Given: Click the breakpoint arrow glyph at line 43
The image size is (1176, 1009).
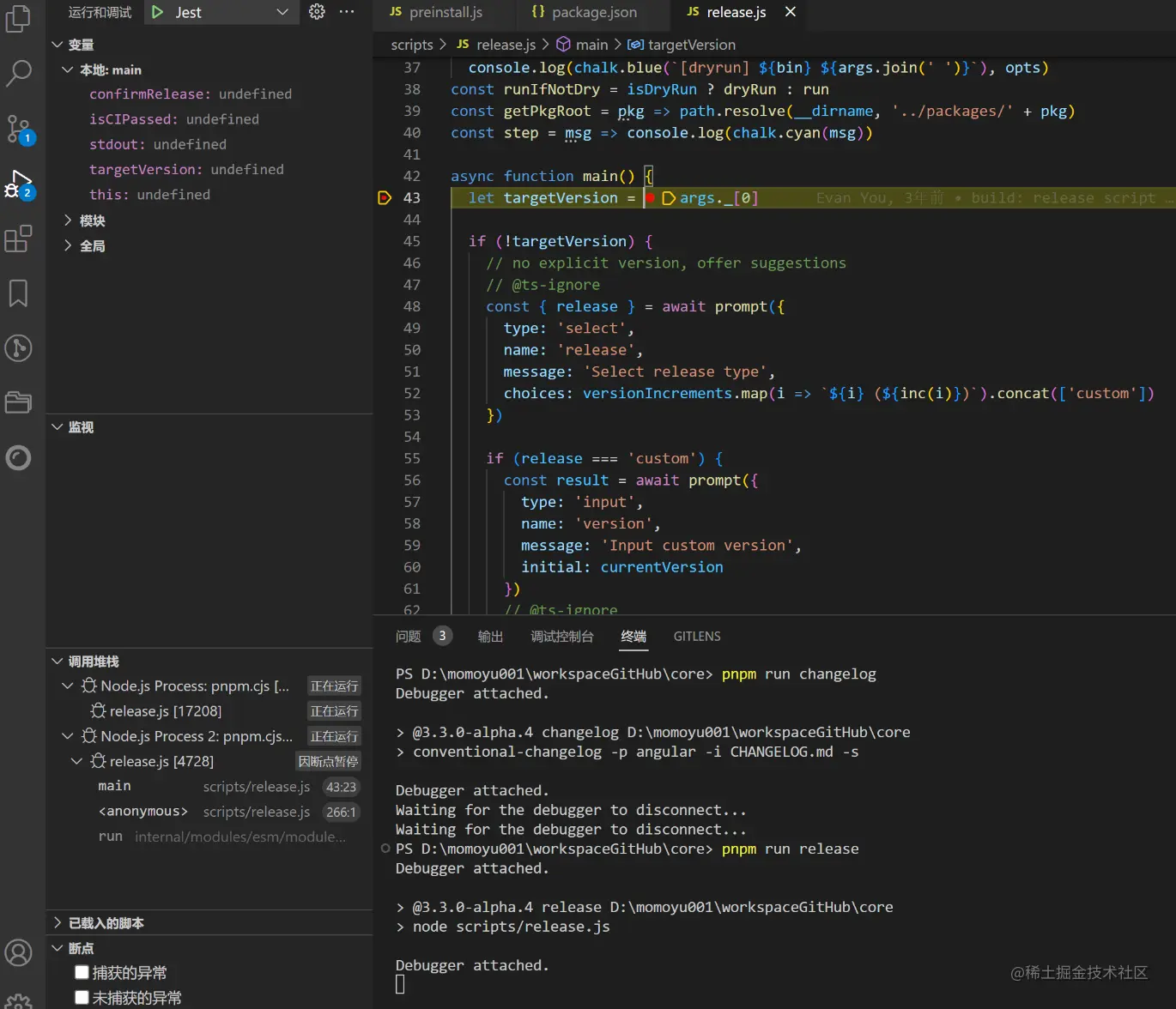Looking at the screenshot, I should click(385, 198).
